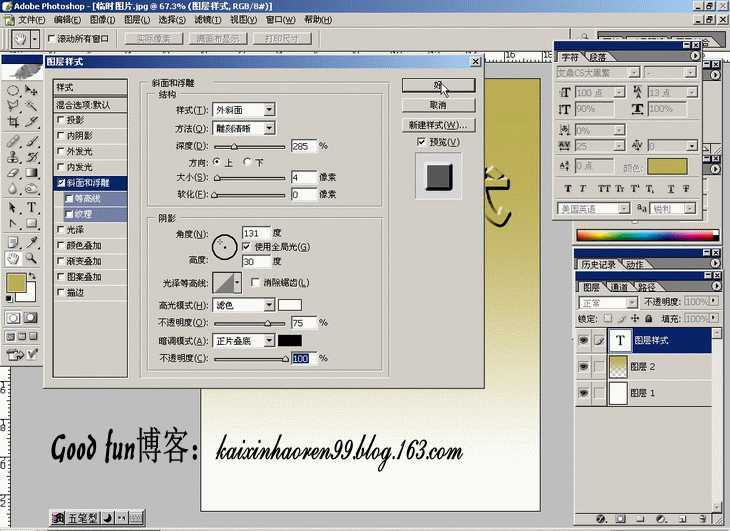Select the 下 direction radio button
Image resolution: width=730 pixels, height=531 pixels.
pos(247,162)
